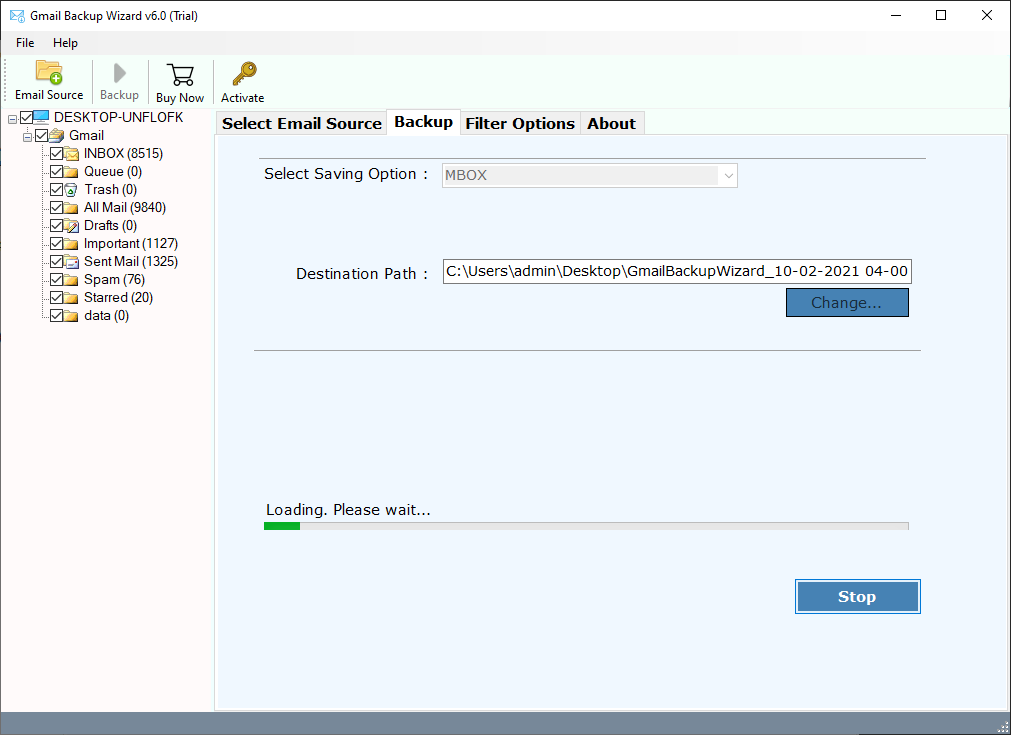Click the Activate key icon
1011x735 pixels.
[x=244, y=74]
